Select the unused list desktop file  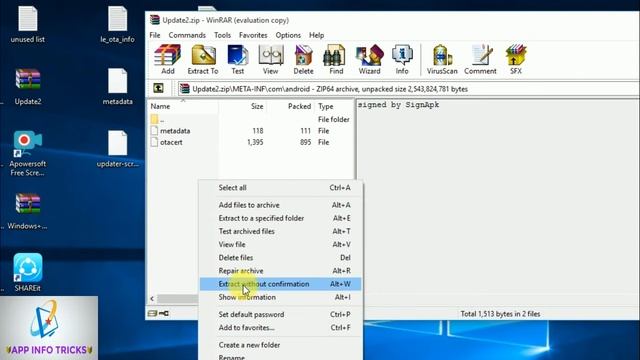tap(28, 24)
